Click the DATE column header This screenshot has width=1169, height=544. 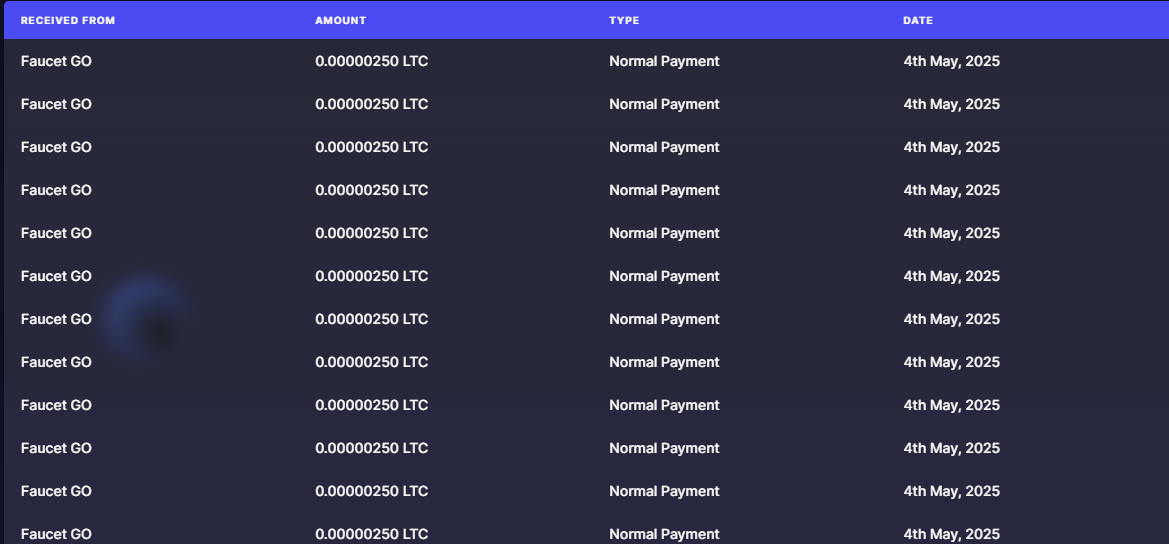pos(918,21)
